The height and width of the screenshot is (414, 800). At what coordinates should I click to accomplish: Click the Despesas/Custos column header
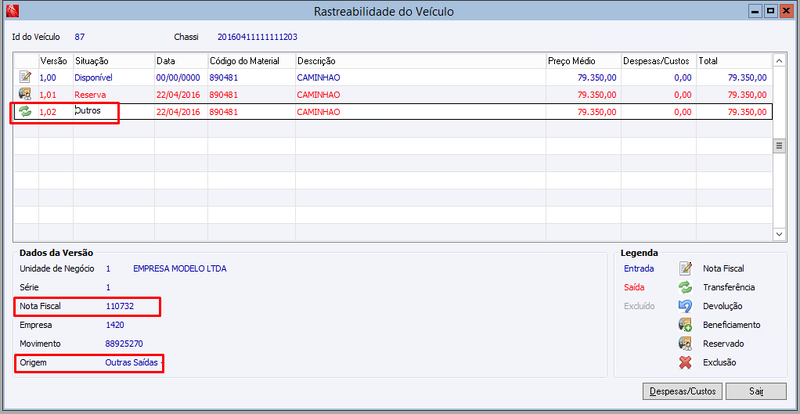(659, 61)
